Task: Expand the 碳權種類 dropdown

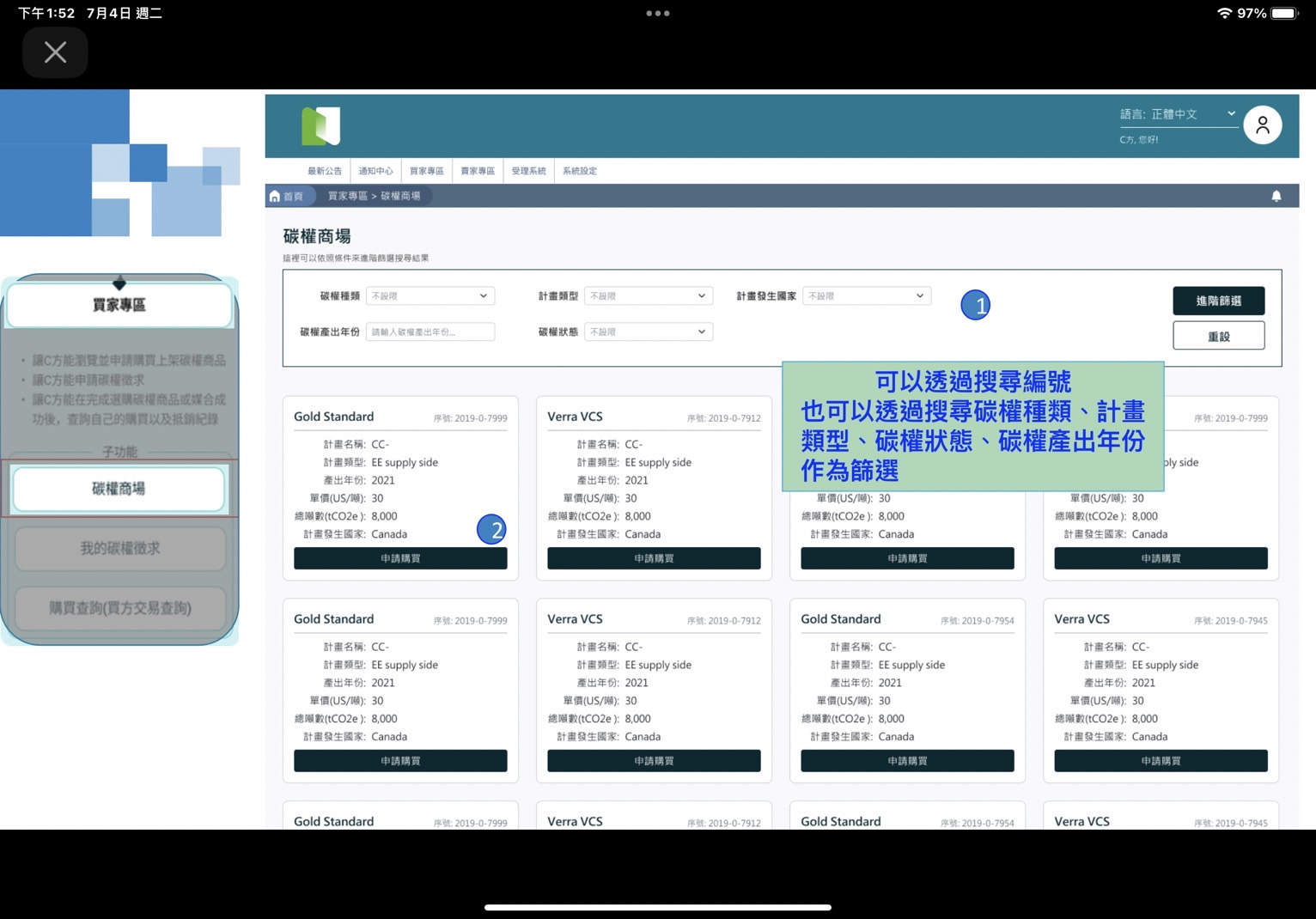Action: click(x=430, y=295)
